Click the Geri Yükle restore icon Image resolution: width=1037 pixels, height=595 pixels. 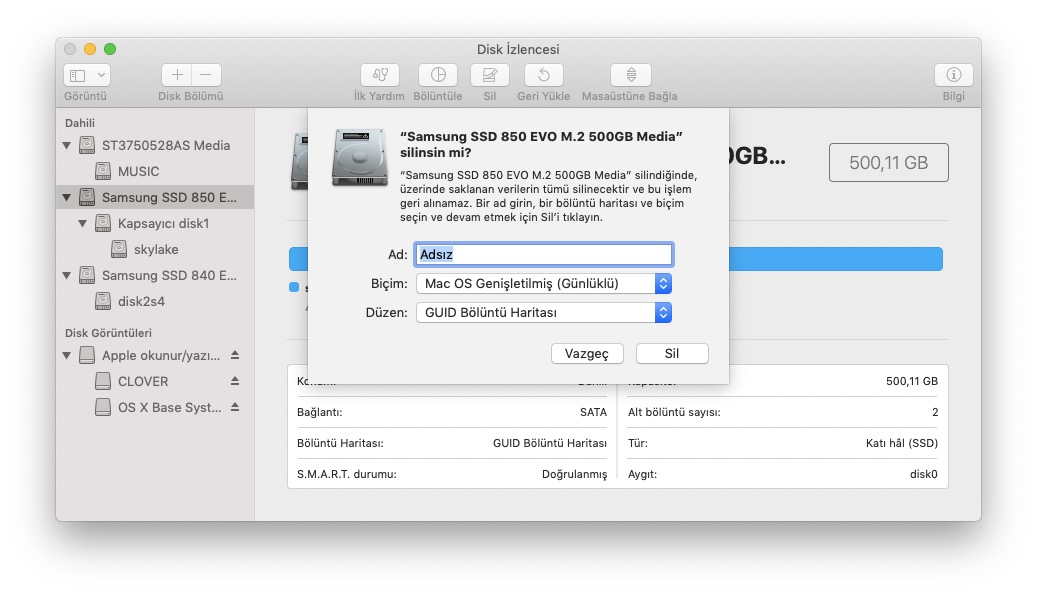pyautogui.click(x=543, y=75)
